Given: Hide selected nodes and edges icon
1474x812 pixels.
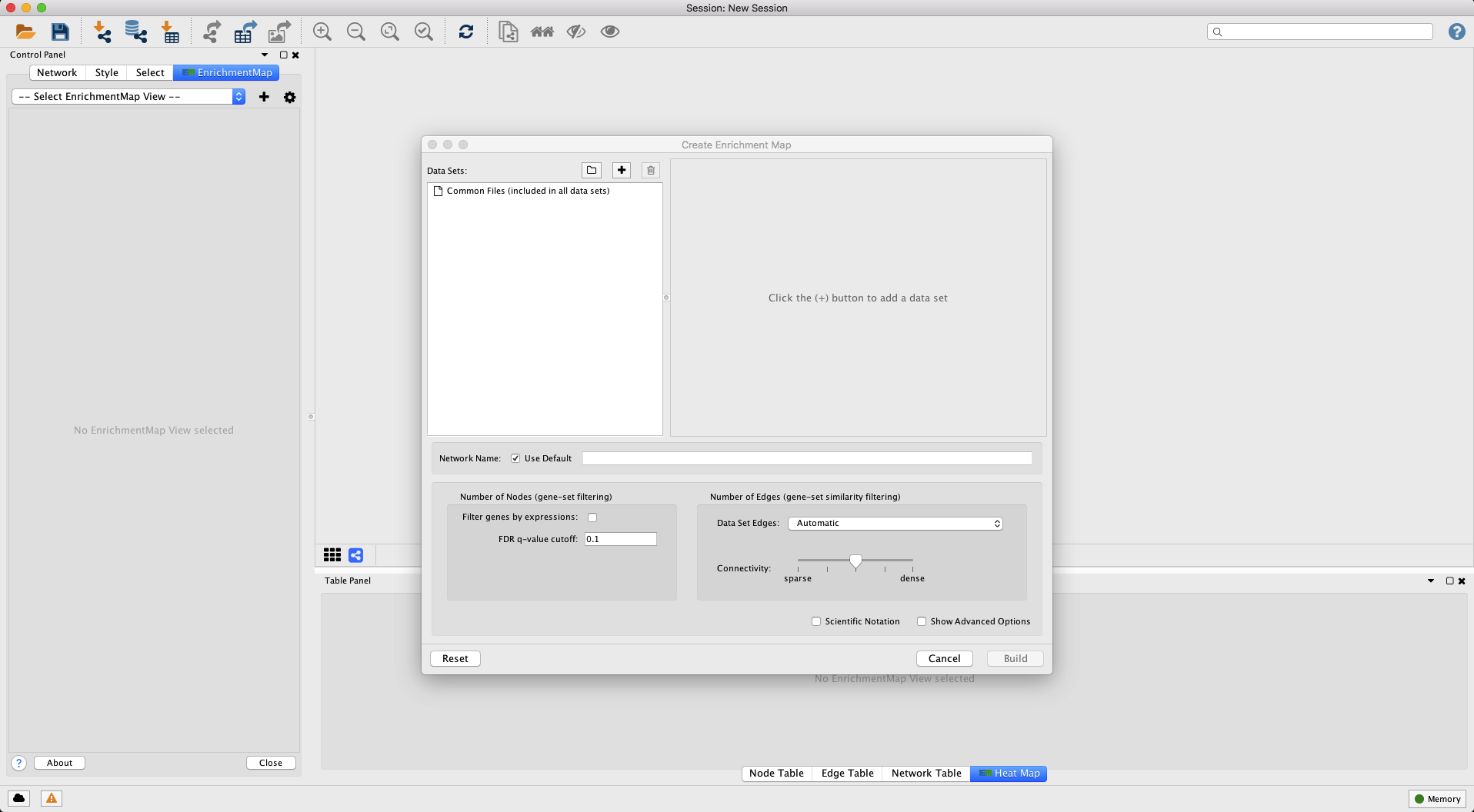Looking at the screenshot, I should tap(576, 32).
